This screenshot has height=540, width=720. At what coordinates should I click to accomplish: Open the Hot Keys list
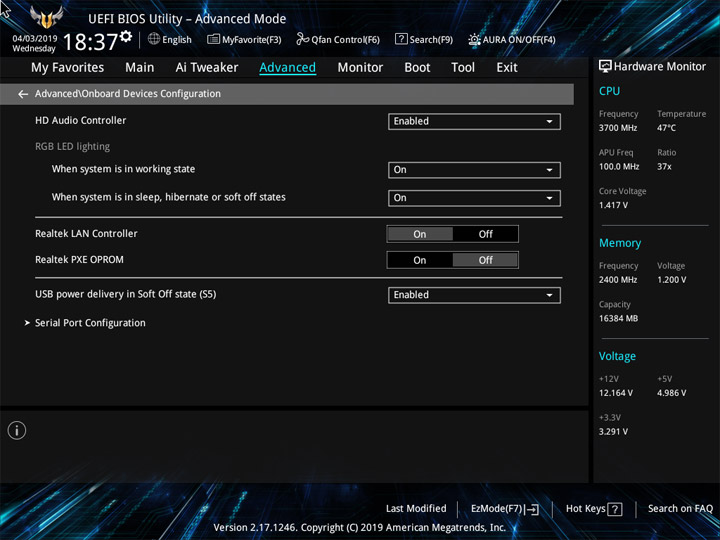pyautogui.click(x=594, y=509)
